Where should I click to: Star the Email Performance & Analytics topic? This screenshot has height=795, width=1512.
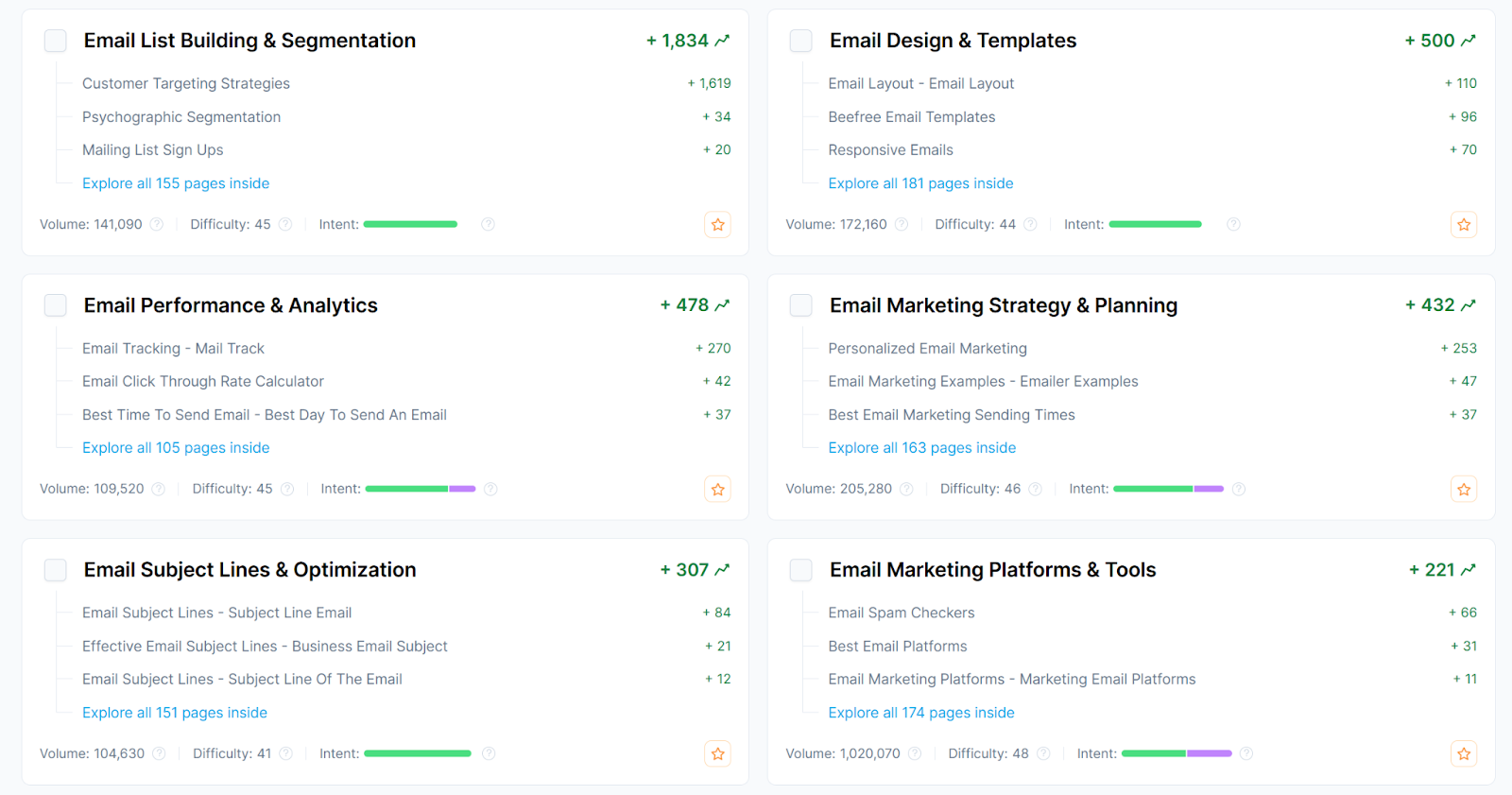(x=717, y=490)
